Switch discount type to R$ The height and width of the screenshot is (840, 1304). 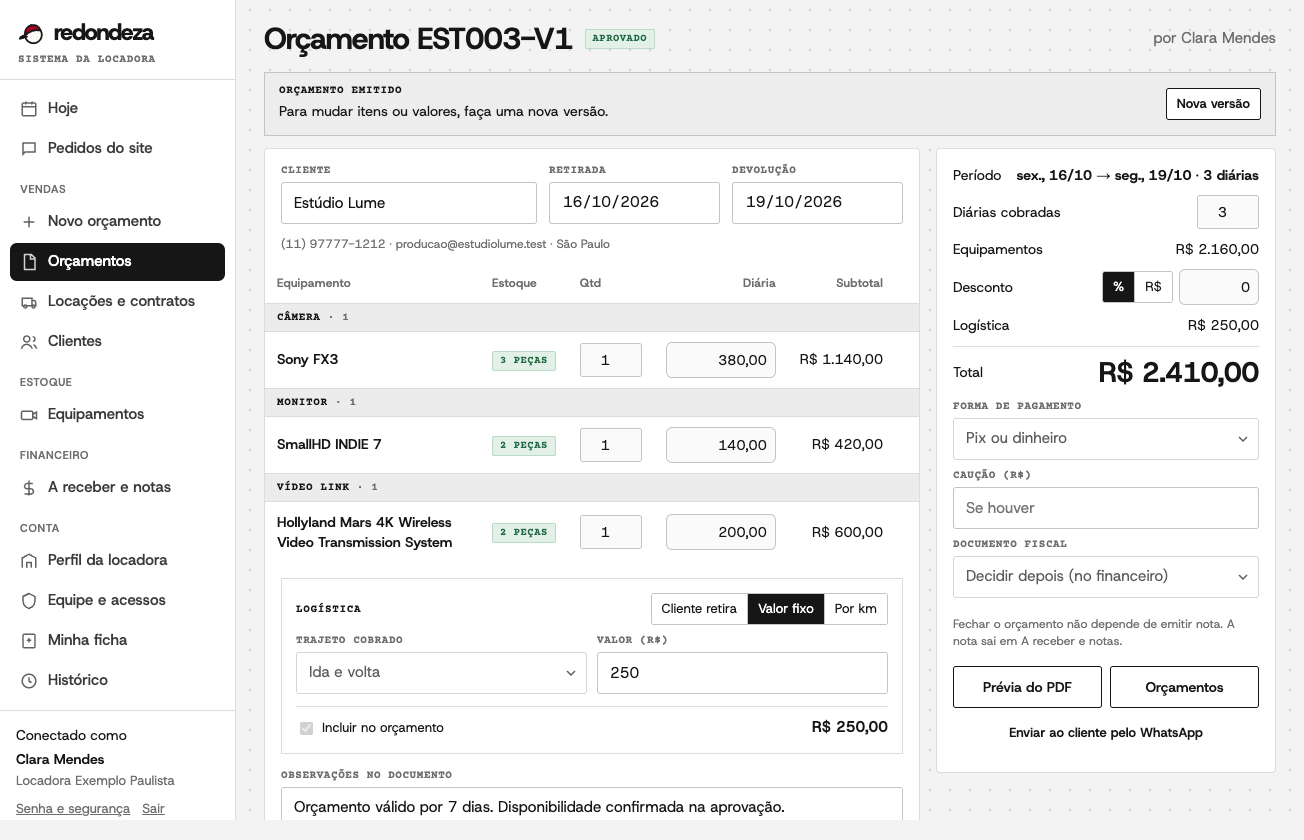1153,287
